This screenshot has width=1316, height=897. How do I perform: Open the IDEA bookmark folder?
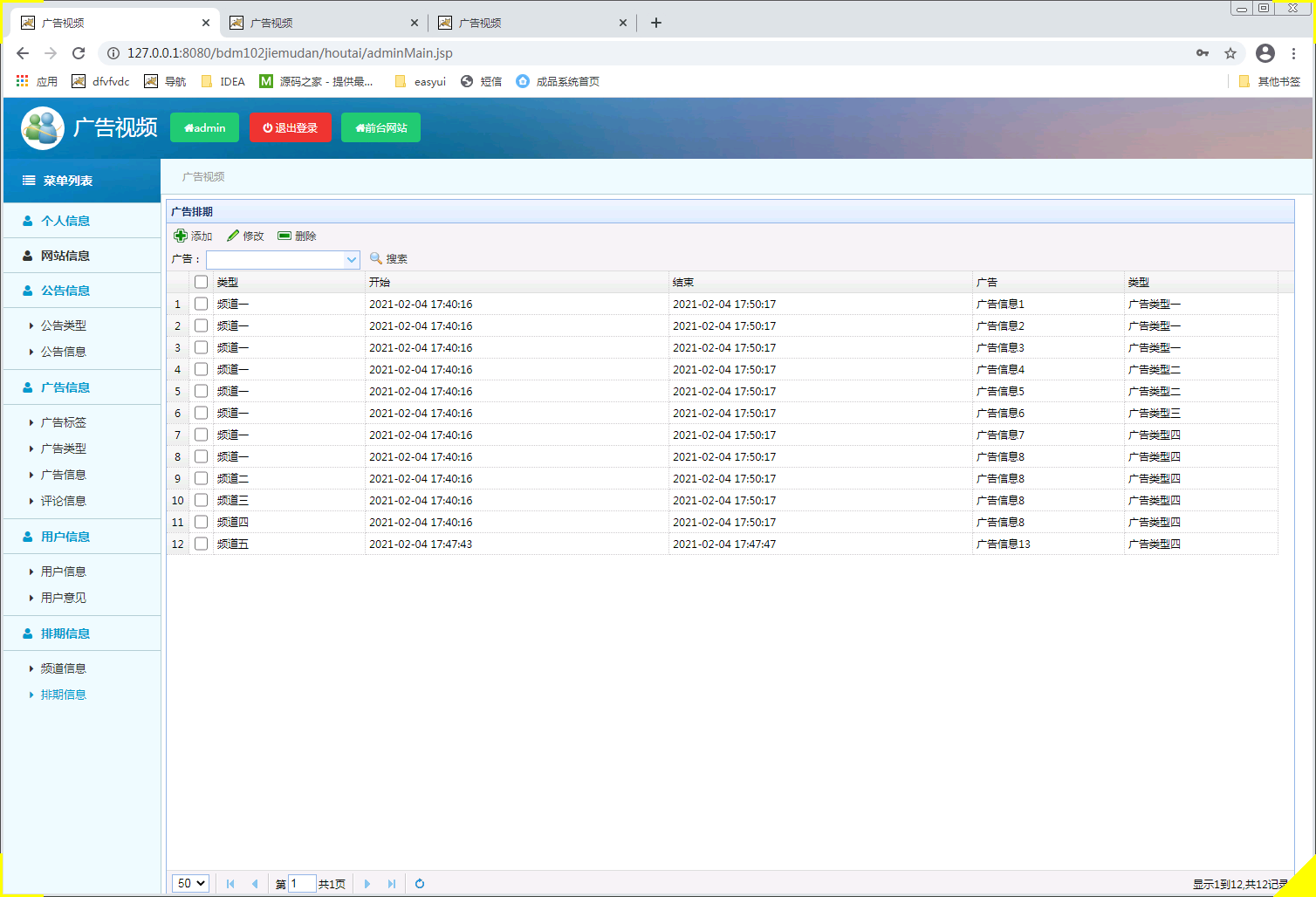point(223,81)
